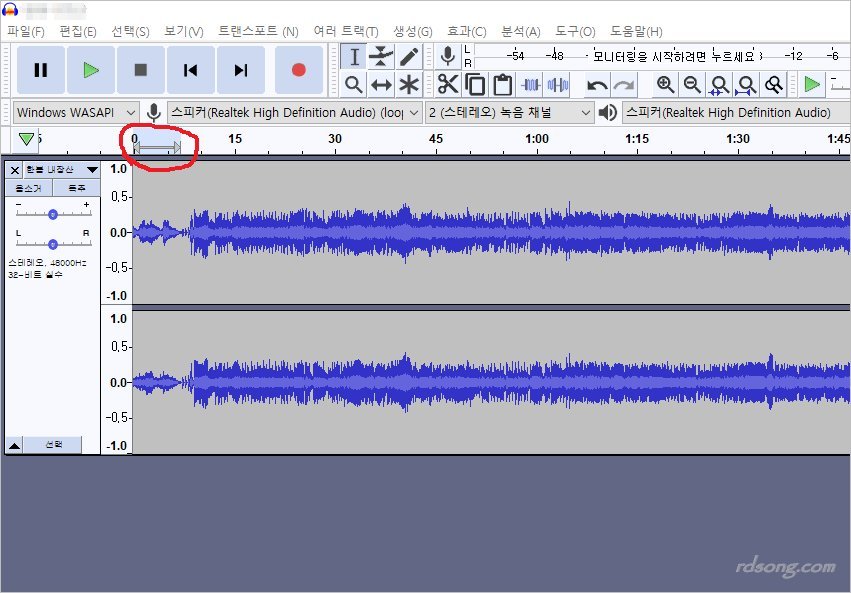Open the 효과(C) menu
The image size is (851, 593).
tap(466, 31)
